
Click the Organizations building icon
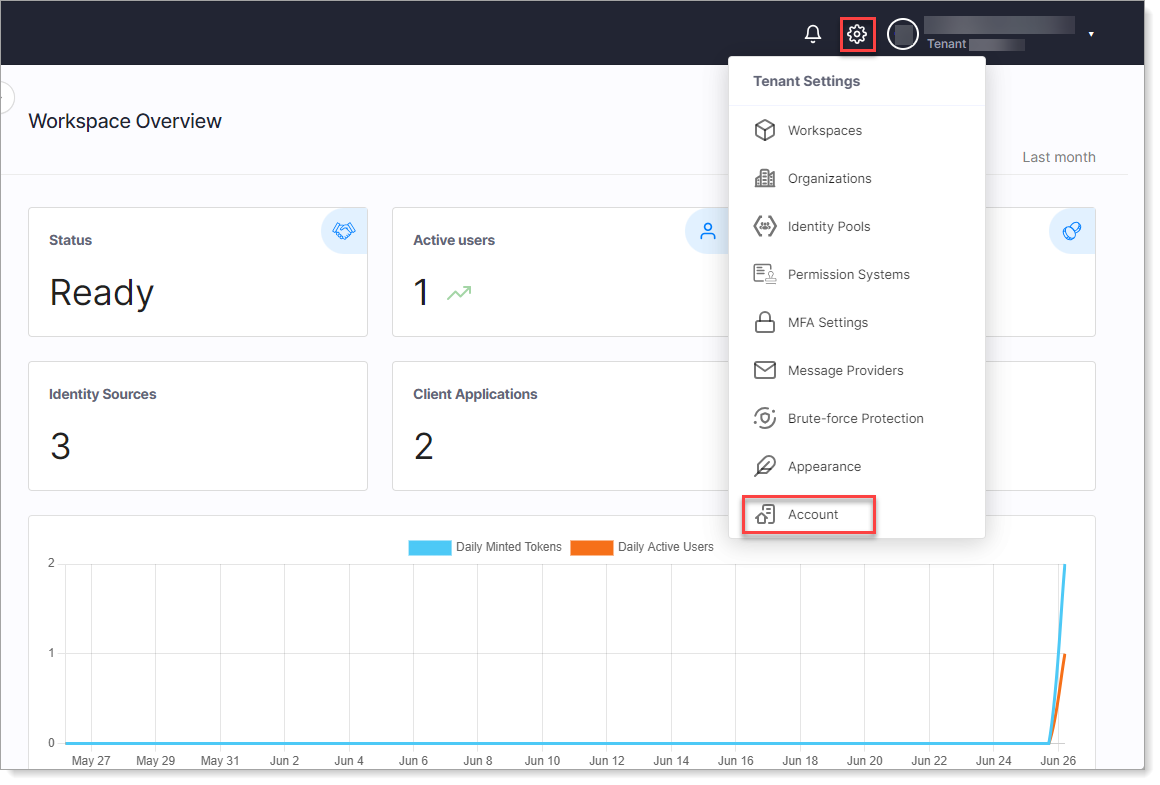click(x=764, y=178)
